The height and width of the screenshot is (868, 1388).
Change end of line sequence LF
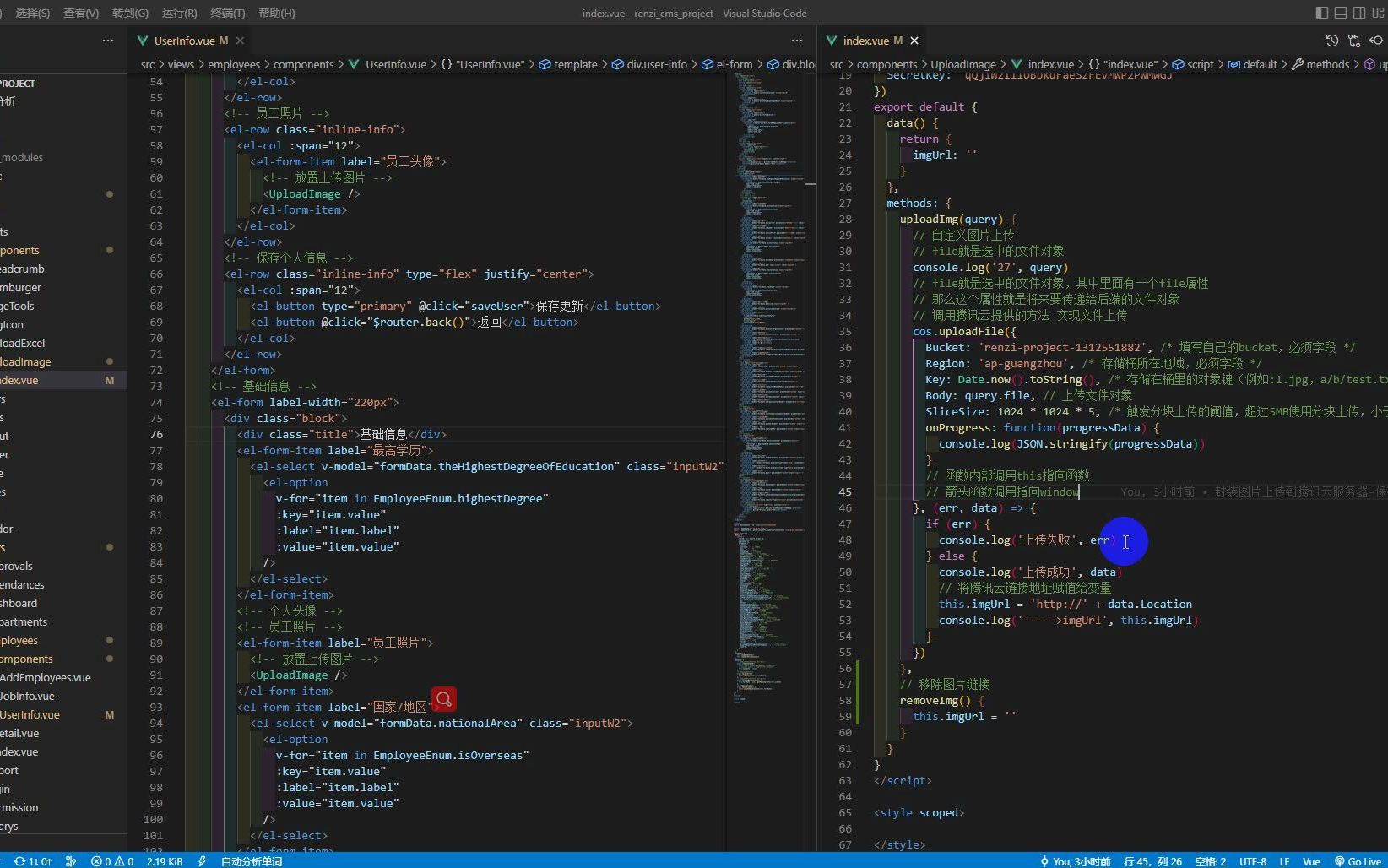pyautogui.click(x=1284, y=861)
